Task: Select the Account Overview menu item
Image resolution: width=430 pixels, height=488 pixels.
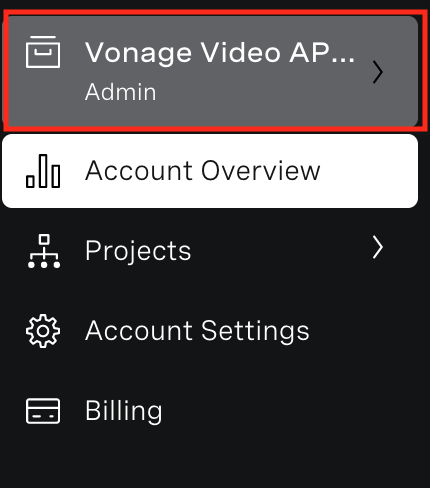Action: [x=210, y=171]
